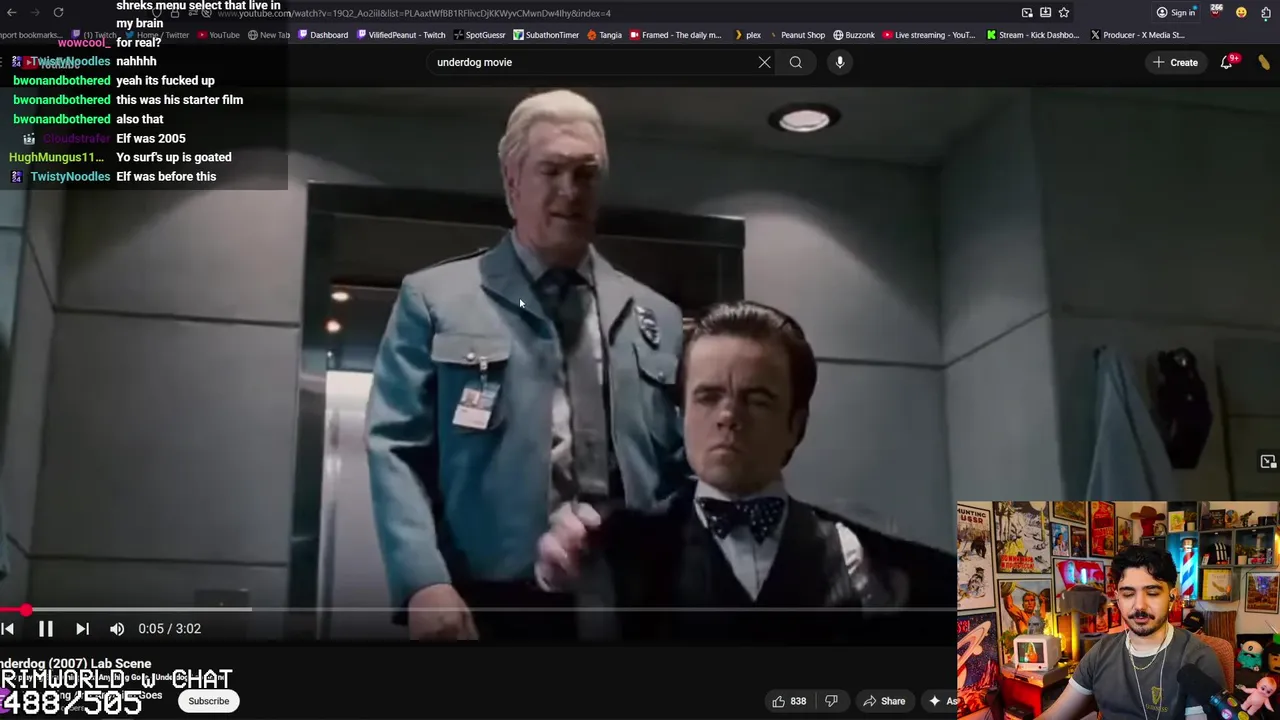
Task: Go to the previous video in playlist
Action: point(7,629)
